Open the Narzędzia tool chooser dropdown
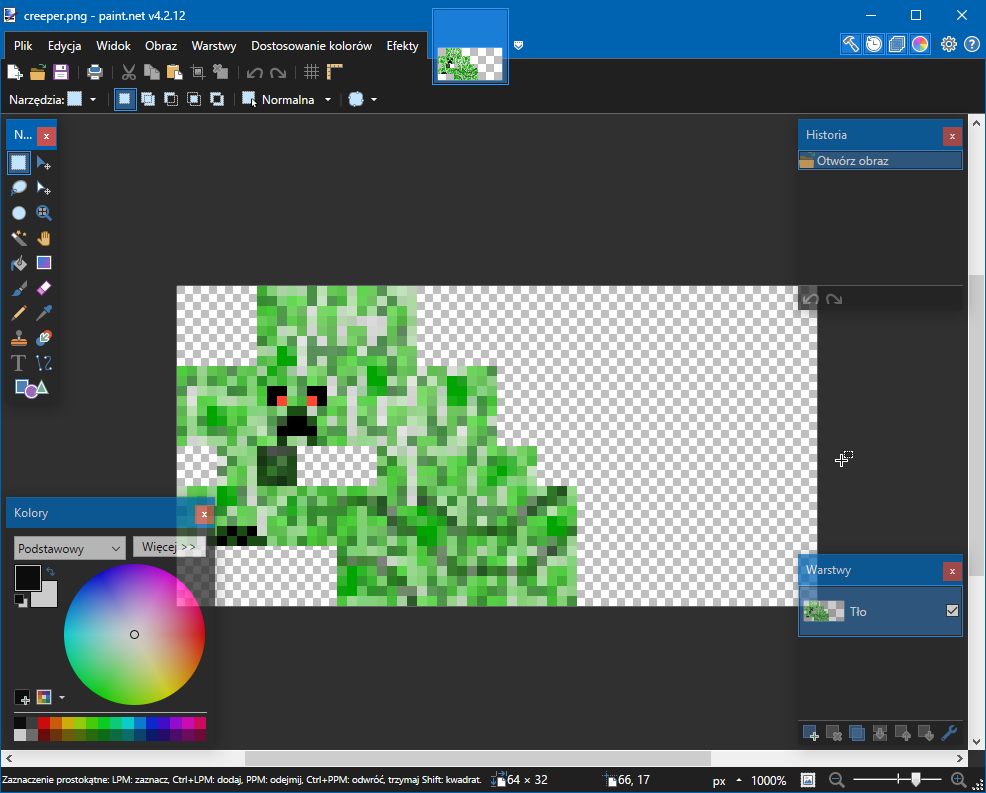The image size is (986, 793). [x=82, y=100]
